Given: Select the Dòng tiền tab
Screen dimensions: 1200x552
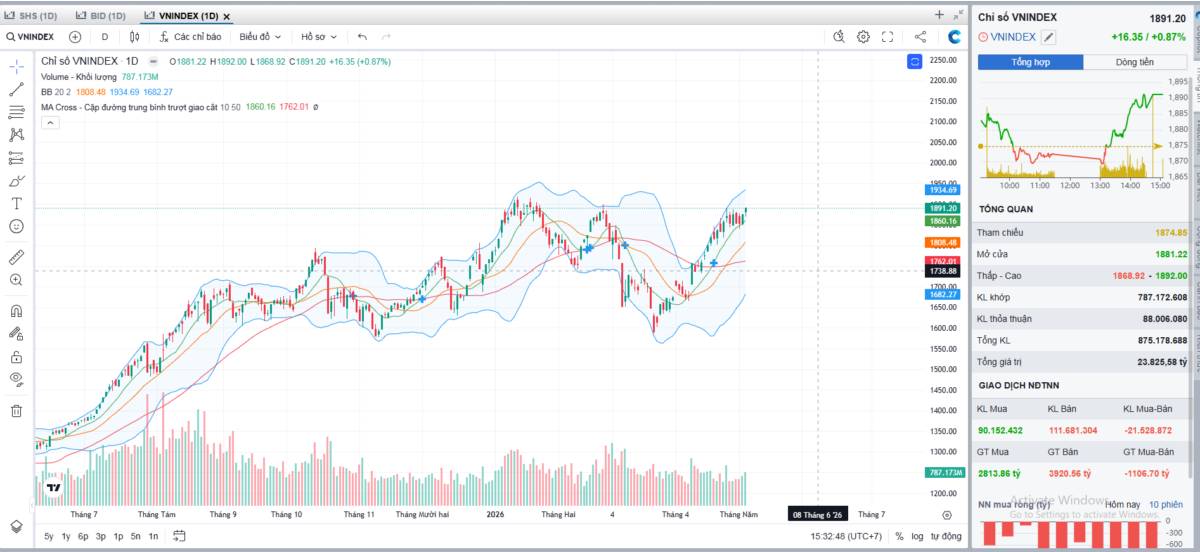Looking at the screenshot, I should click(x=1135, y=62).
